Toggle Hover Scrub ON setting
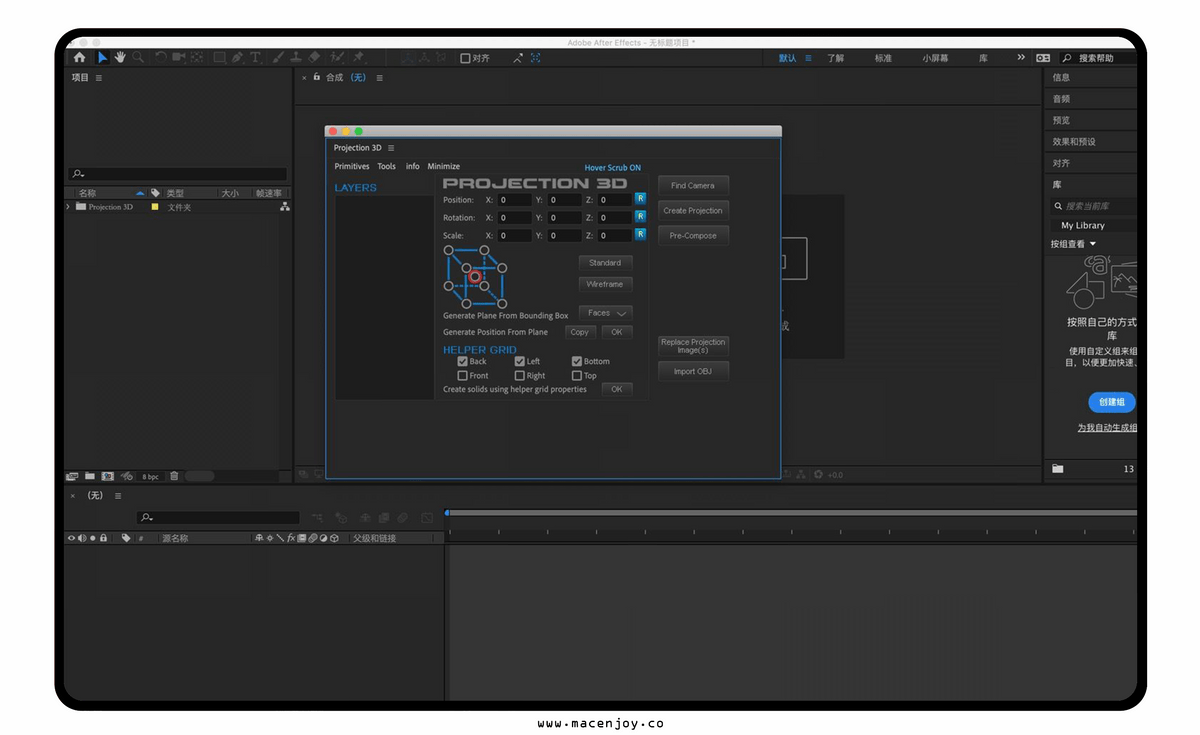Screen dimensions: 1200x735 613,168
